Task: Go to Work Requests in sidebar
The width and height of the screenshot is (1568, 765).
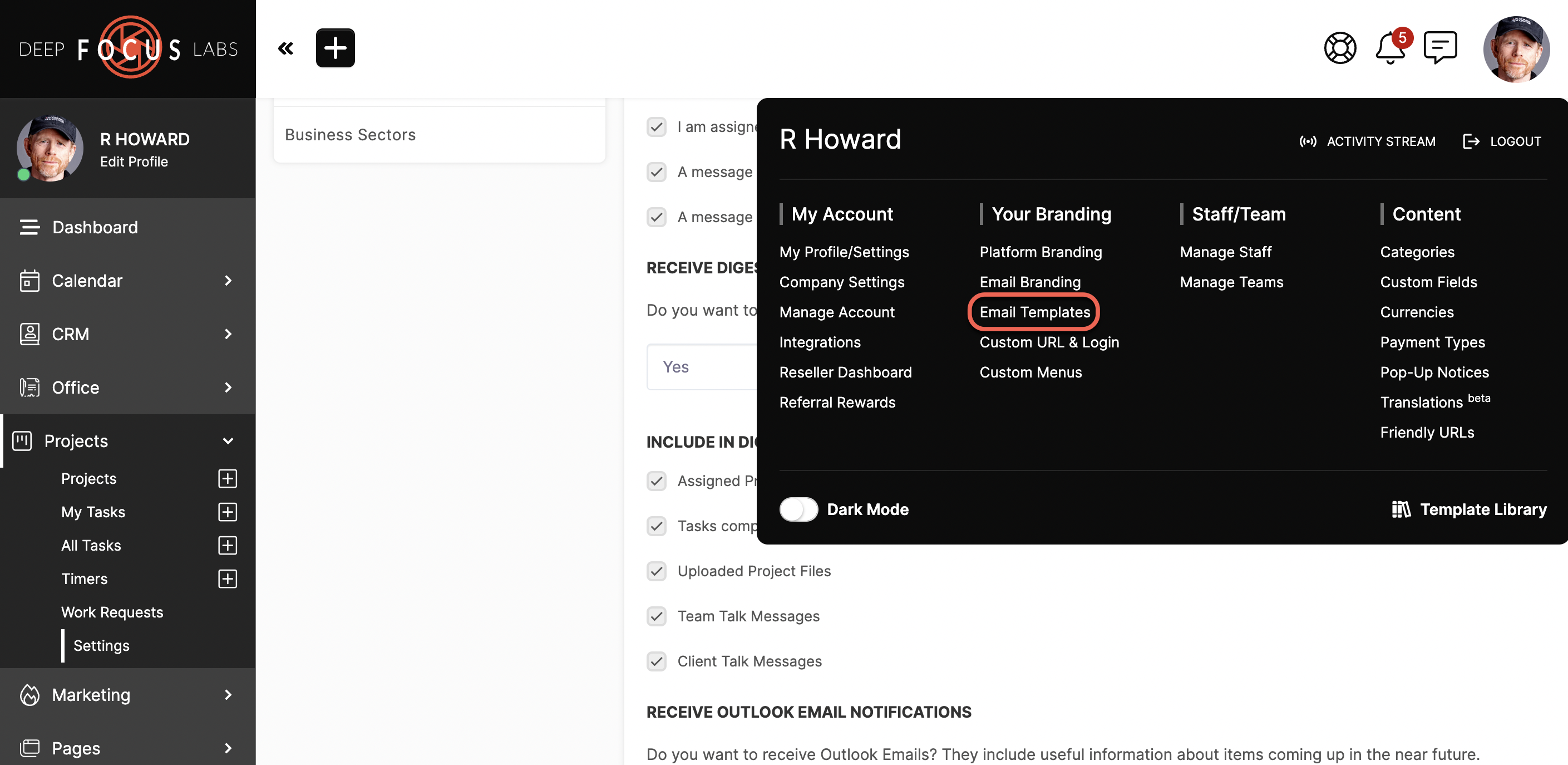Action: coord(112,612)
